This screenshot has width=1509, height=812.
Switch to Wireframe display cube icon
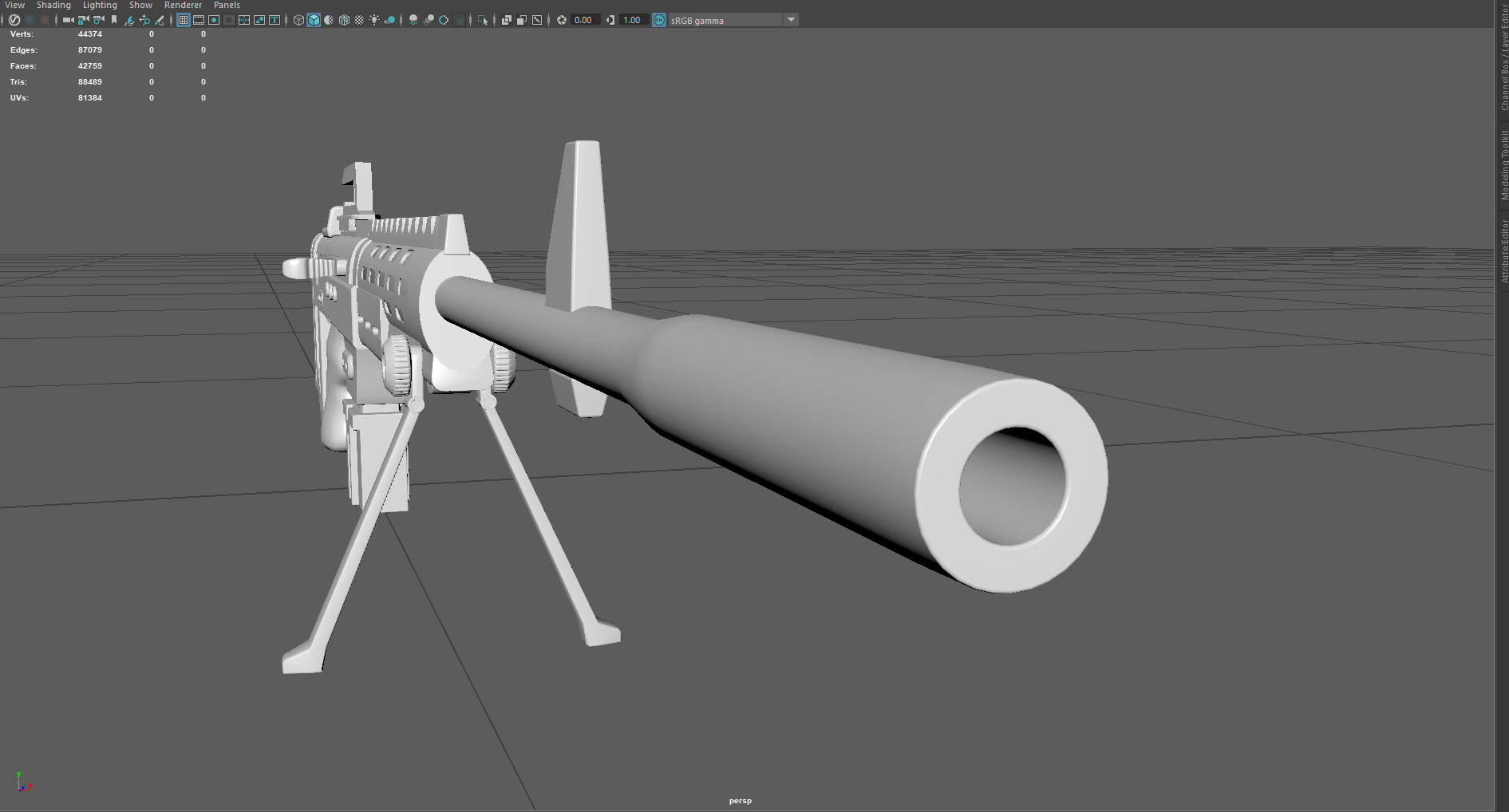point(298,20)
